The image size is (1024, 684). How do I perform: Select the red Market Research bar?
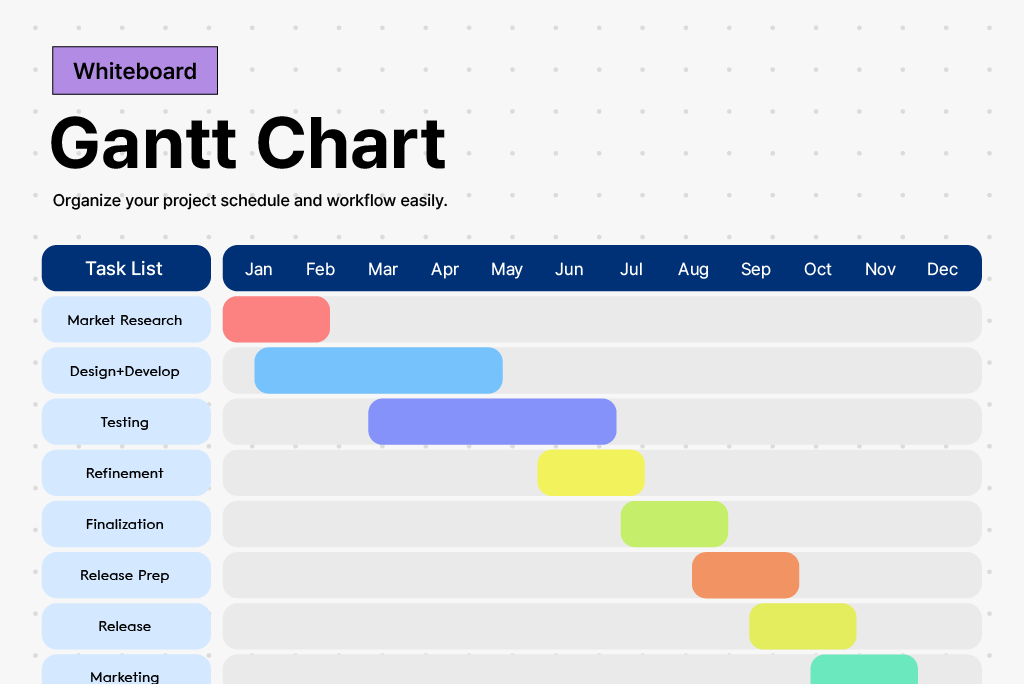click(x=276, y=320)
